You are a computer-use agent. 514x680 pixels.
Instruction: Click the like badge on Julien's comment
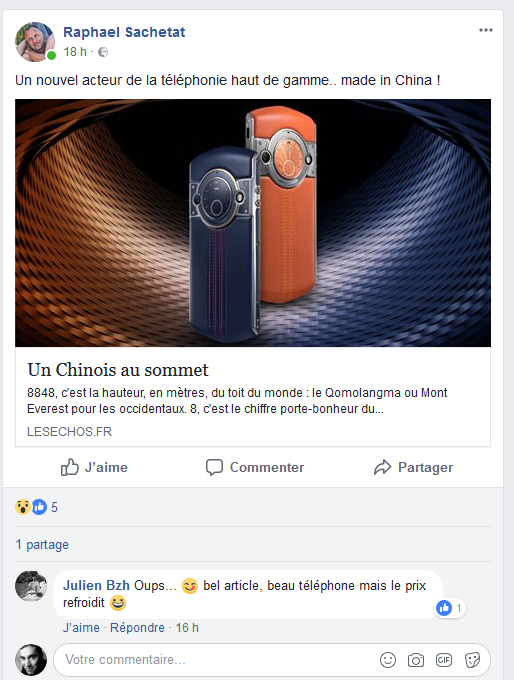click(x=450, y=608)
